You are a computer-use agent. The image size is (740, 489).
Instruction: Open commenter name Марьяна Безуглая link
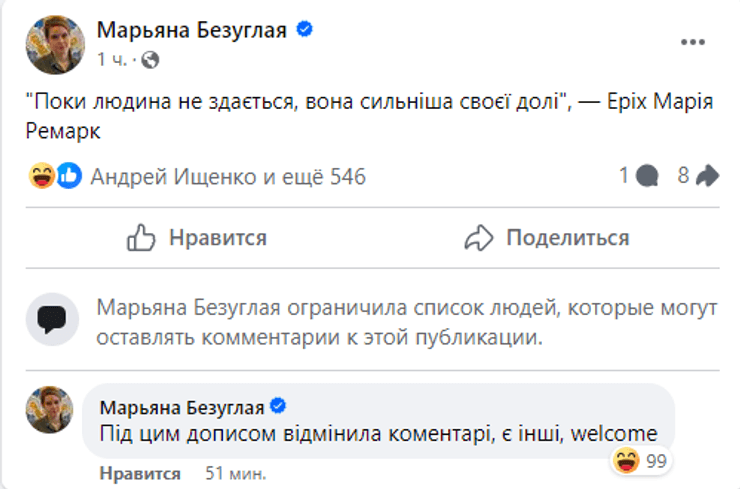pyautogui.click(x=183, y=407)
